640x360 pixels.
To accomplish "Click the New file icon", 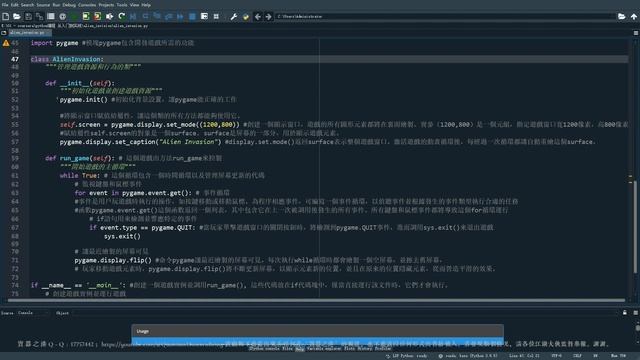I will coord(6,16).
